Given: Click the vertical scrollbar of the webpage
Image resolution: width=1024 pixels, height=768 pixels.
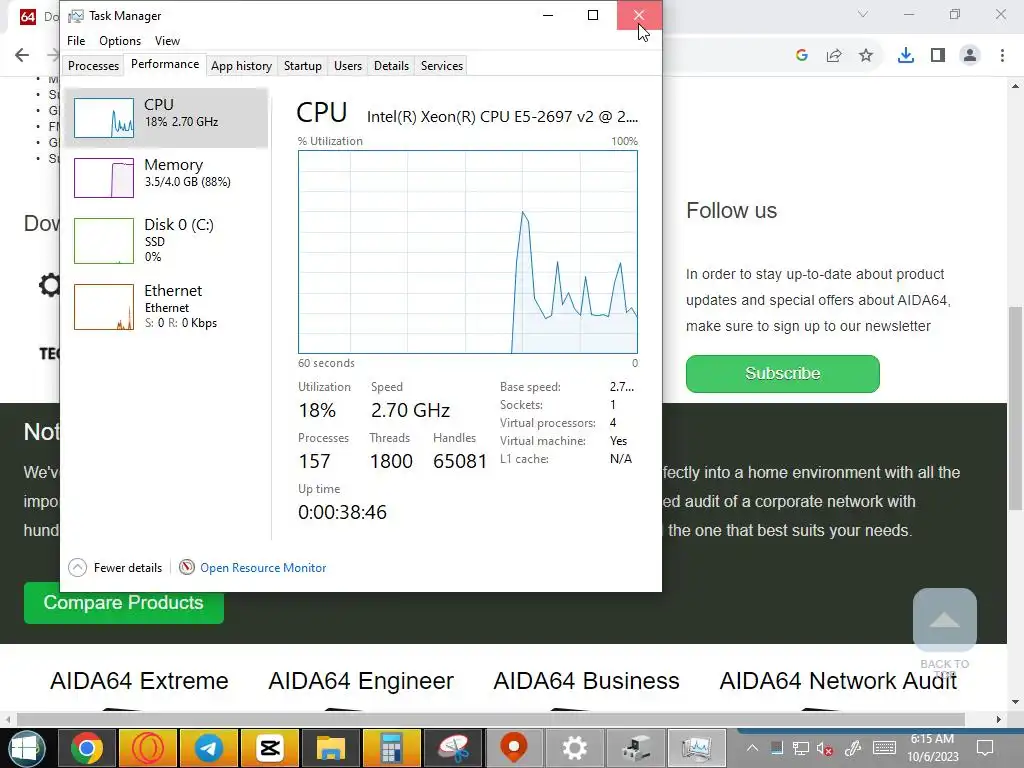Looking at the screenshot, I should tap(1015, 408).
